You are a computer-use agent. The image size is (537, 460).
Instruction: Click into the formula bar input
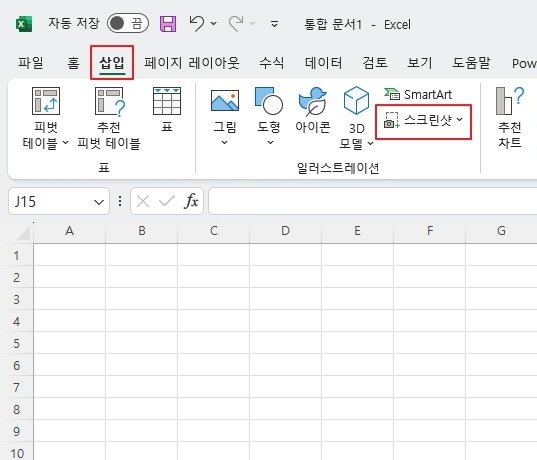(373, 201)
